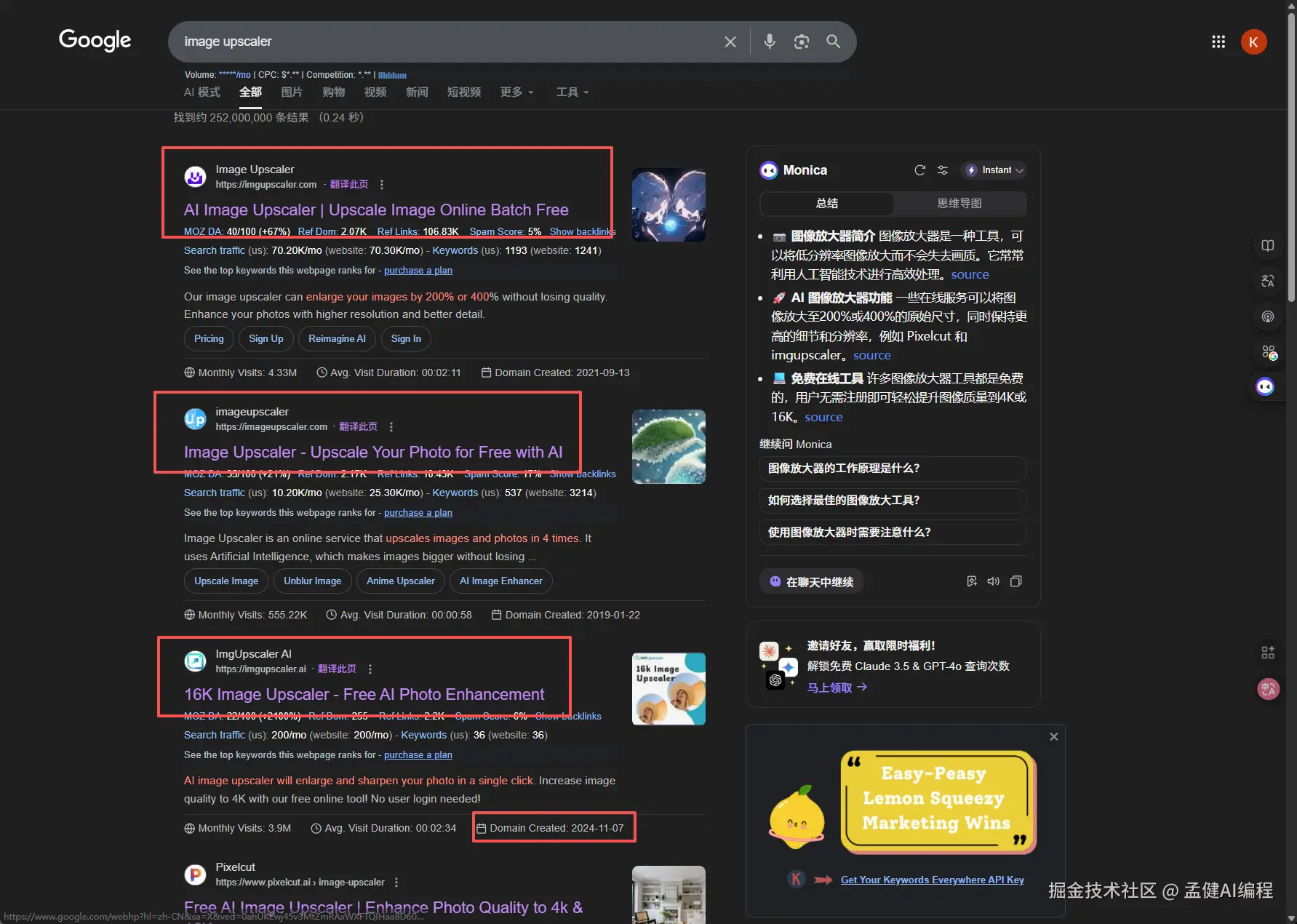Read Monica summary aloud speaker icon
Image resolution: width=1297 pixels, height=924 pixels.
click(993, 581)
